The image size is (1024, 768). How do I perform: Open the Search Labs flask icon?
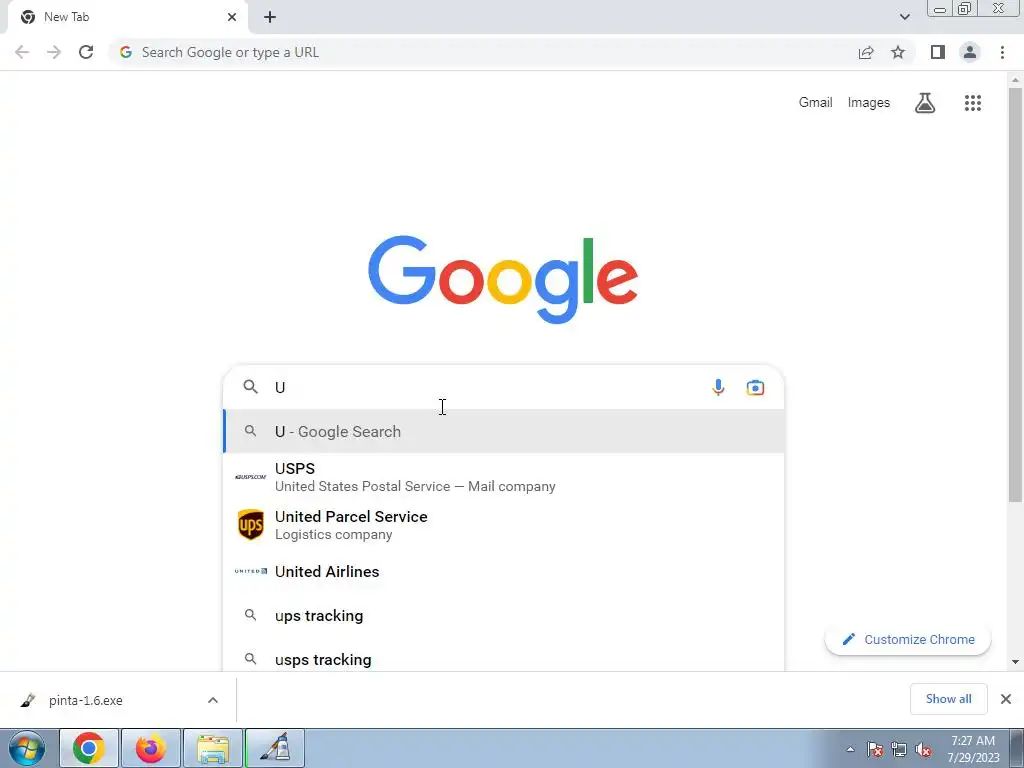[925, 103]
